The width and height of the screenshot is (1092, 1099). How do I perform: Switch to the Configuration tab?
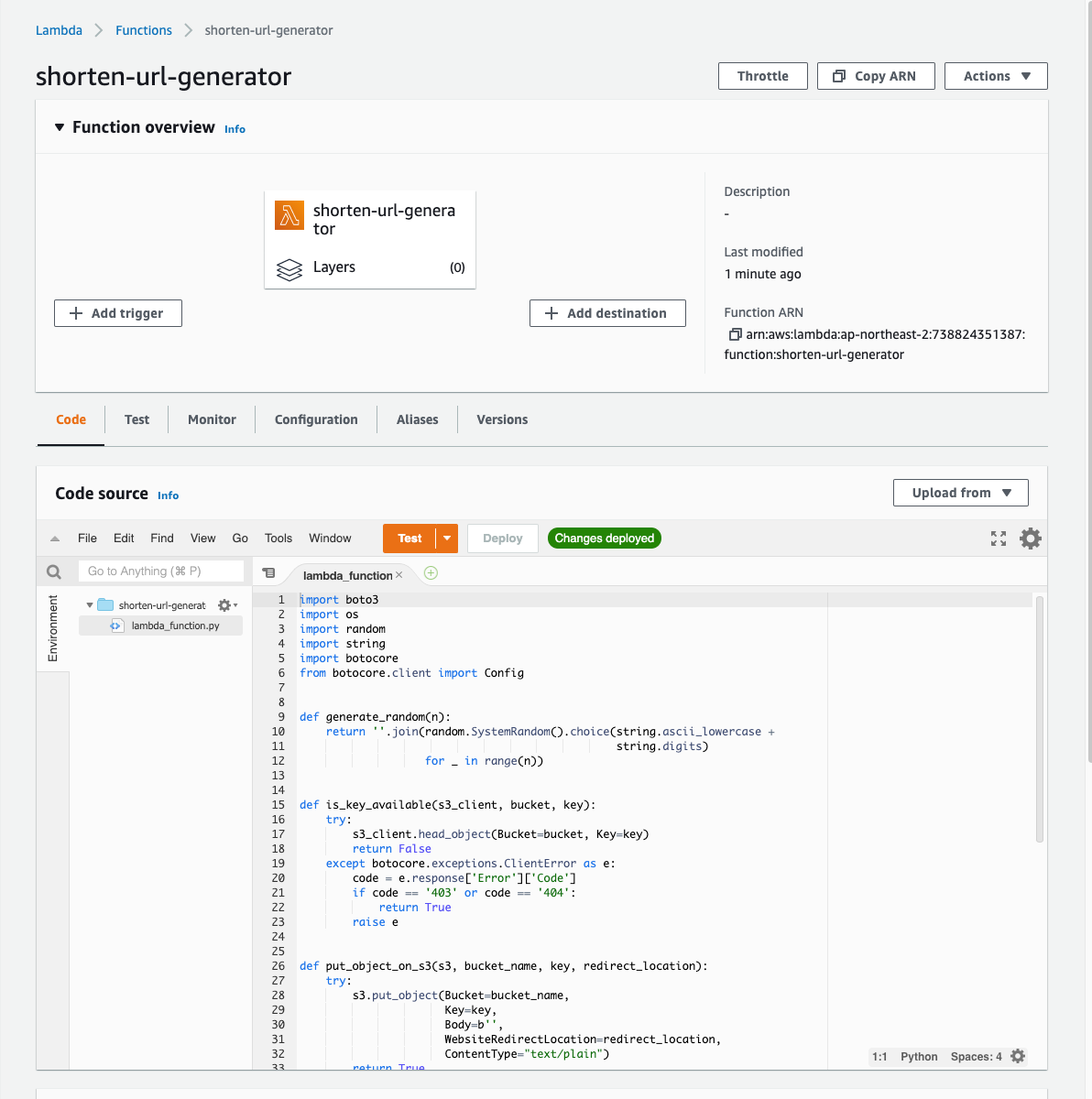(316, 419)
